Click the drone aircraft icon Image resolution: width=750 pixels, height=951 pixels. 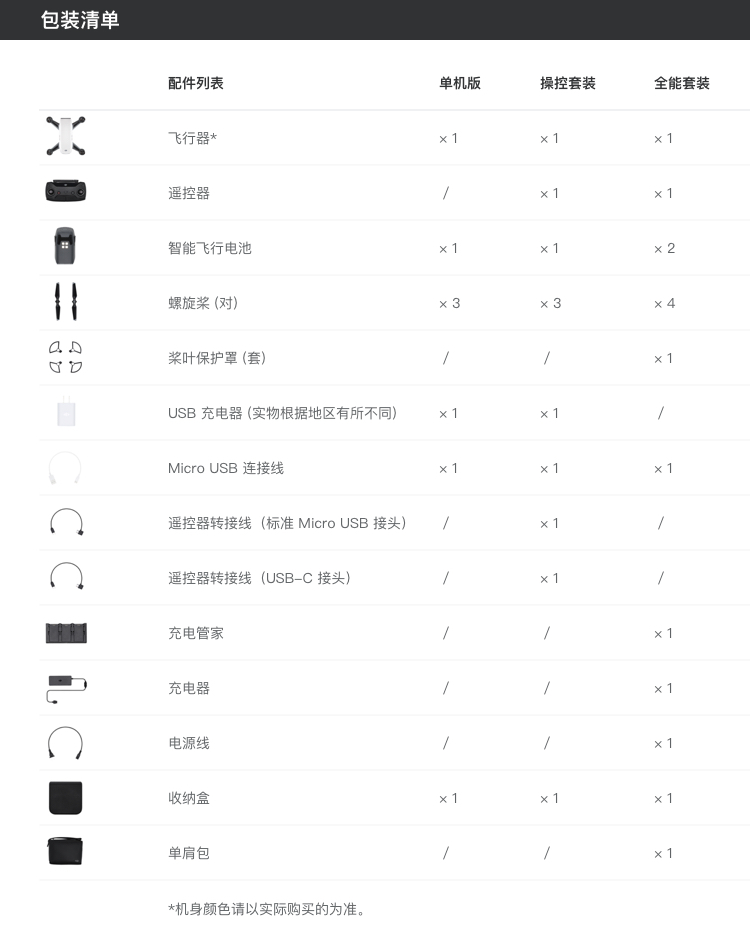[x=65, y=136]
